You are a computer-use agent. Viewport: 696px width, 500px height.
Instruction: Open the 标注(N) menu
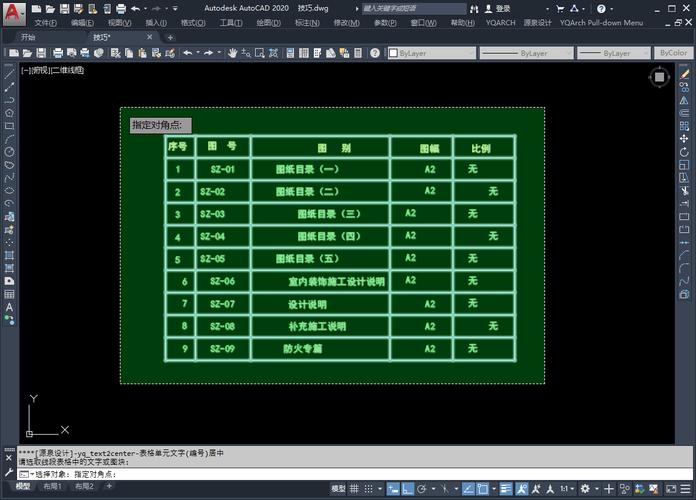(x=307, y=23)
